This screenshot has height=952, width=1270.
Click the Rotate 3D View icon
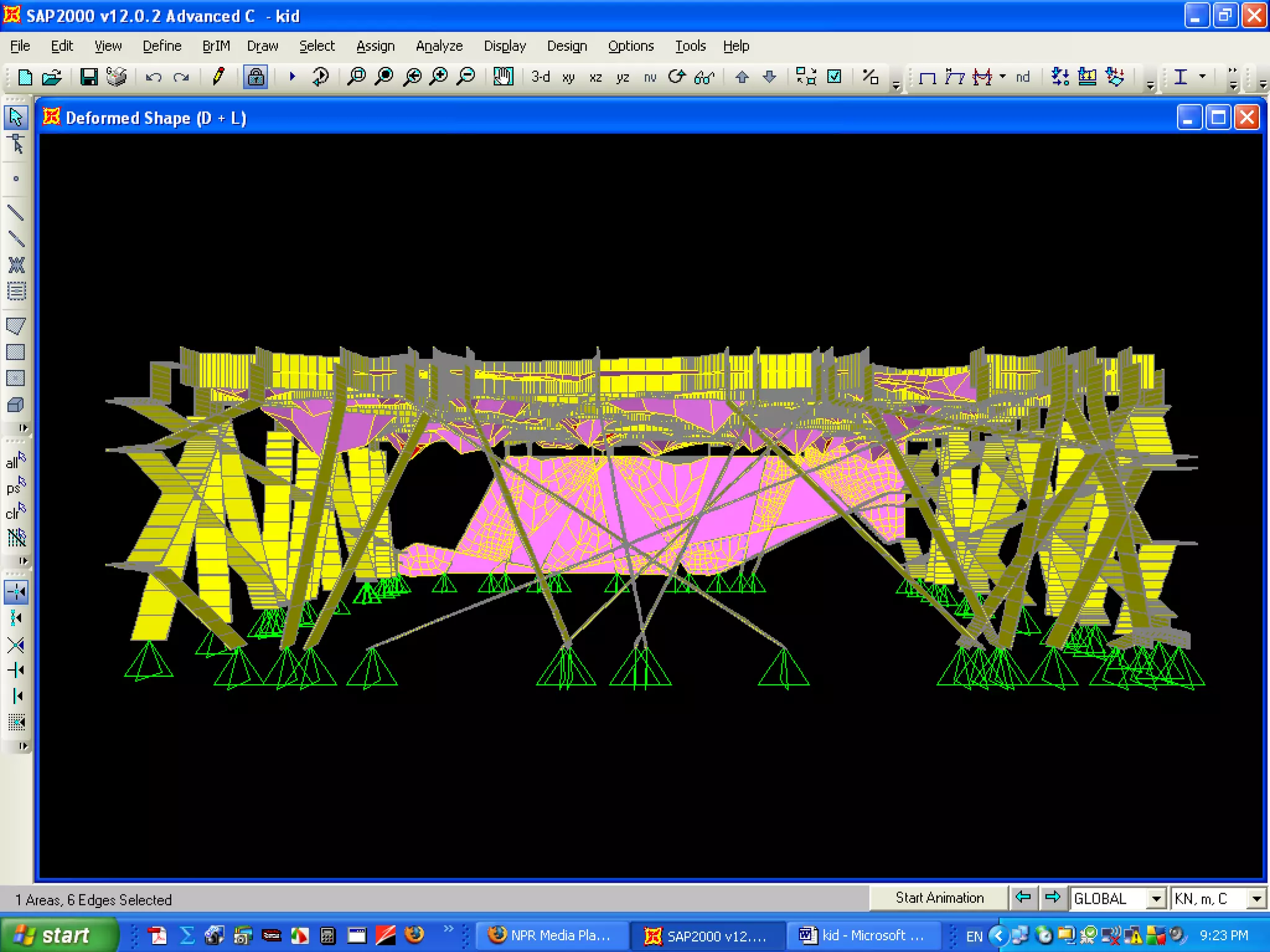click(677, 77)
